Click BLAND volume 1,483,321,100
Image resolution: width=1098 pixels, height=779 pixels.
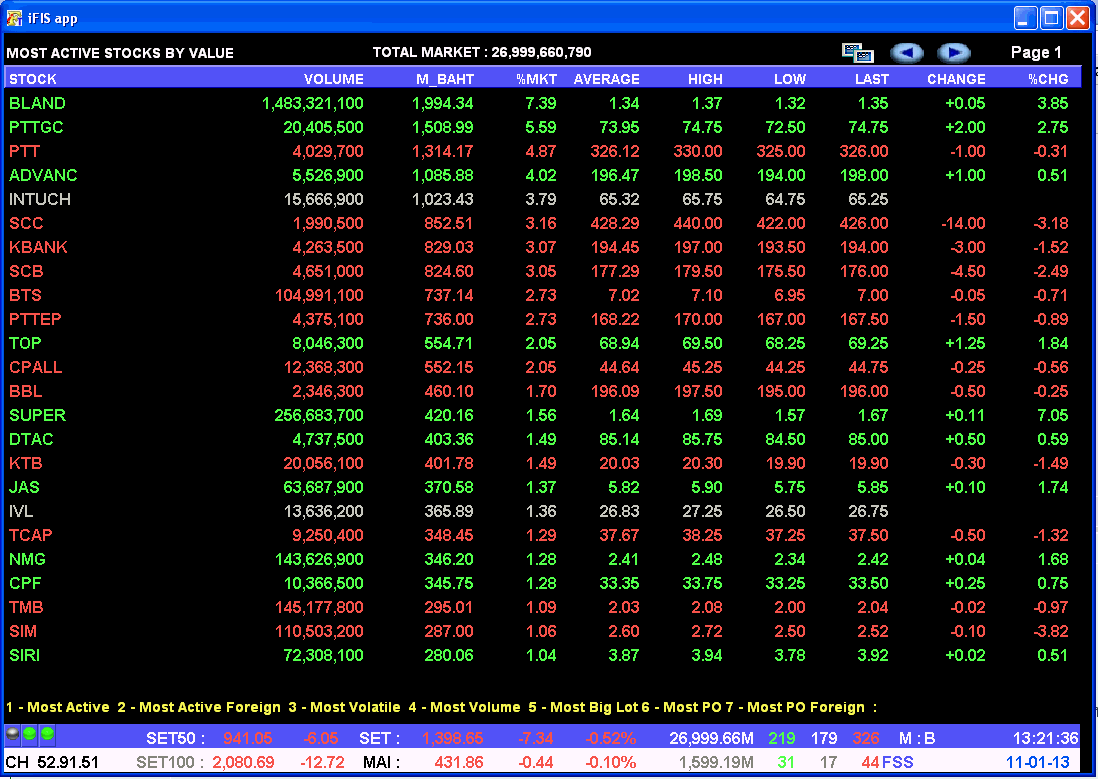[x=312, y=103]
